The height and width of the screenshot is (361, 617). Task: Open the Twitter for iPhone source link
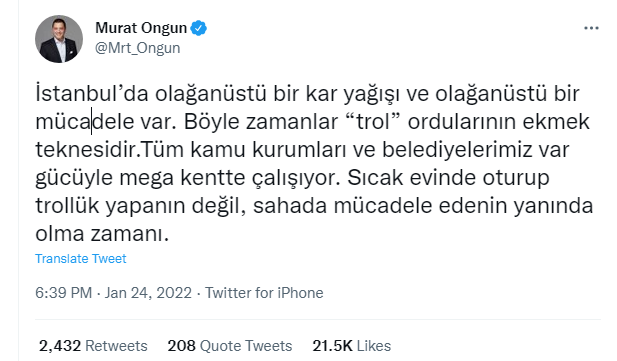click(264, 293)
